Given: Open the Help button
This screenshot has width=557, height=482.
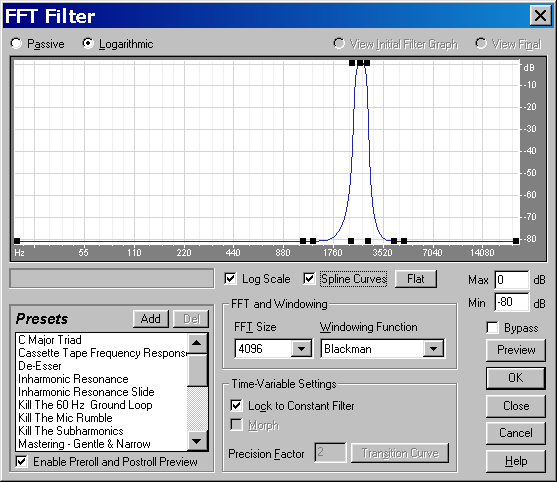Looking at the screenshot, I should coord(516,461).
